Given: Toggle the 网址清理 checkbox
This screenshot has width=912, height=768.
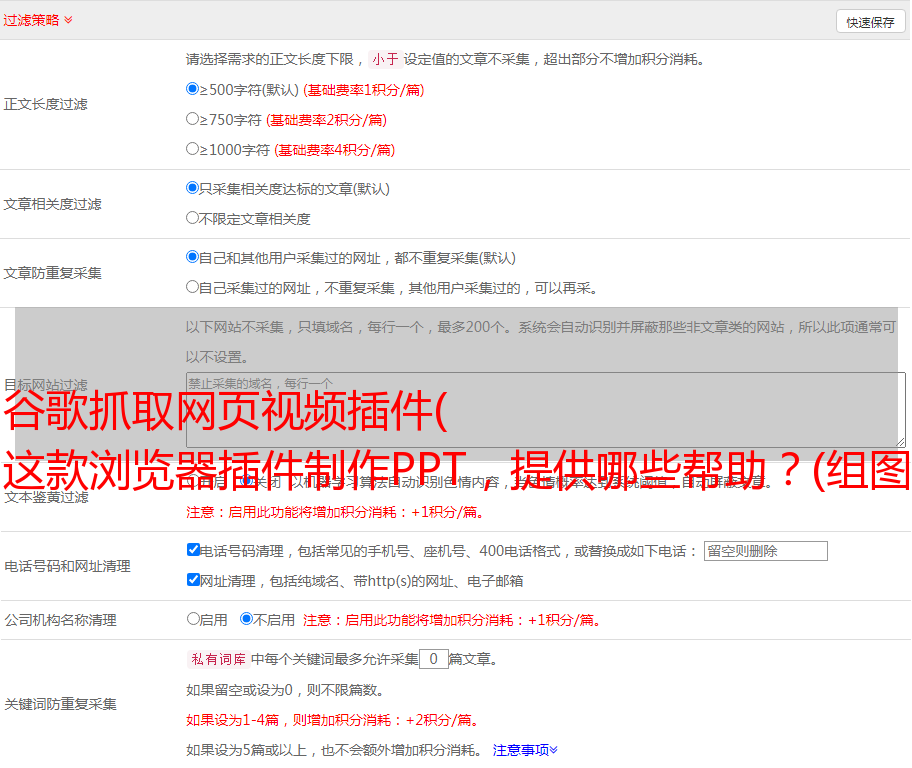Looking at the screenshot, I should (193, 580).
